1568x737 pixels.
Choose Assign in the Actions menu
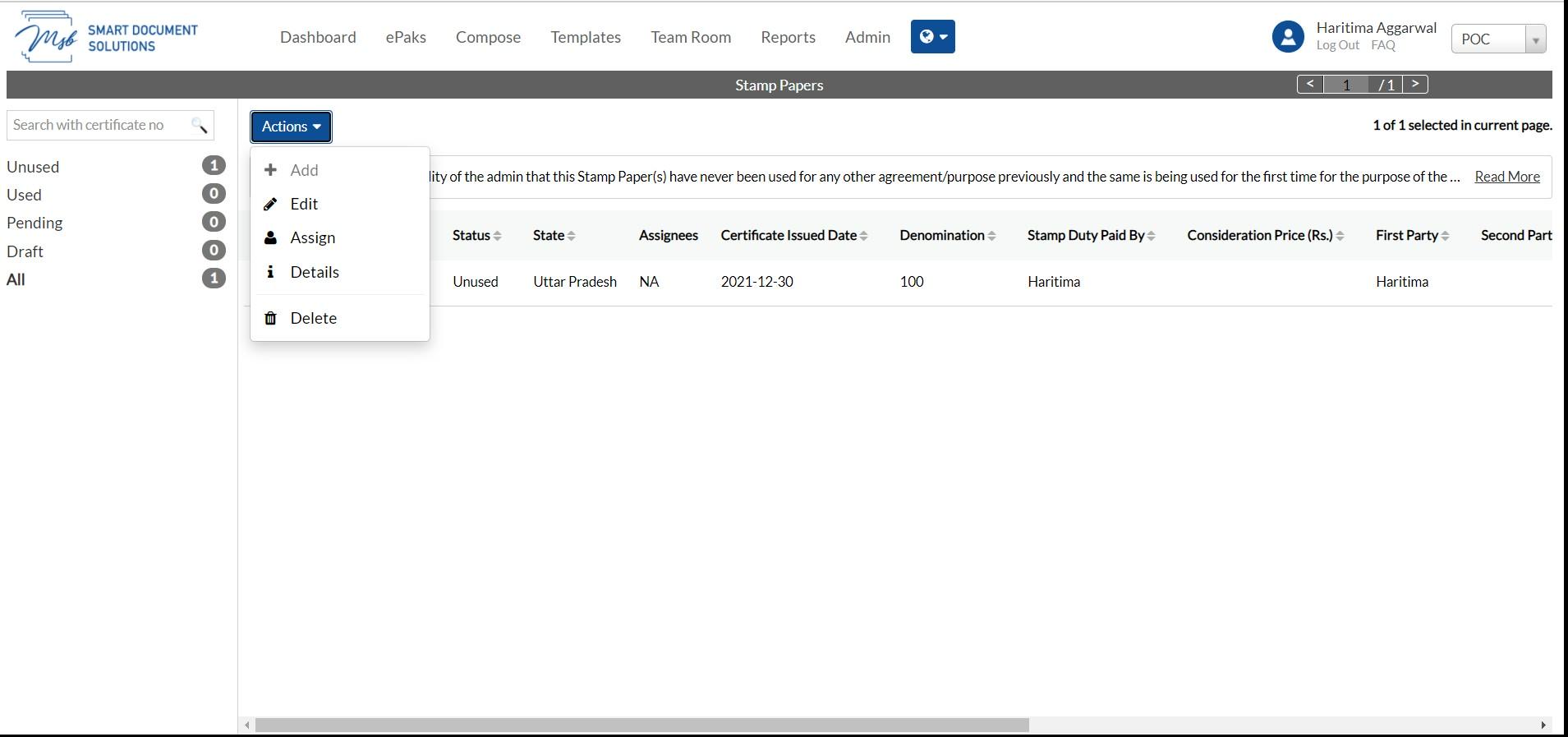pos(340,237)
